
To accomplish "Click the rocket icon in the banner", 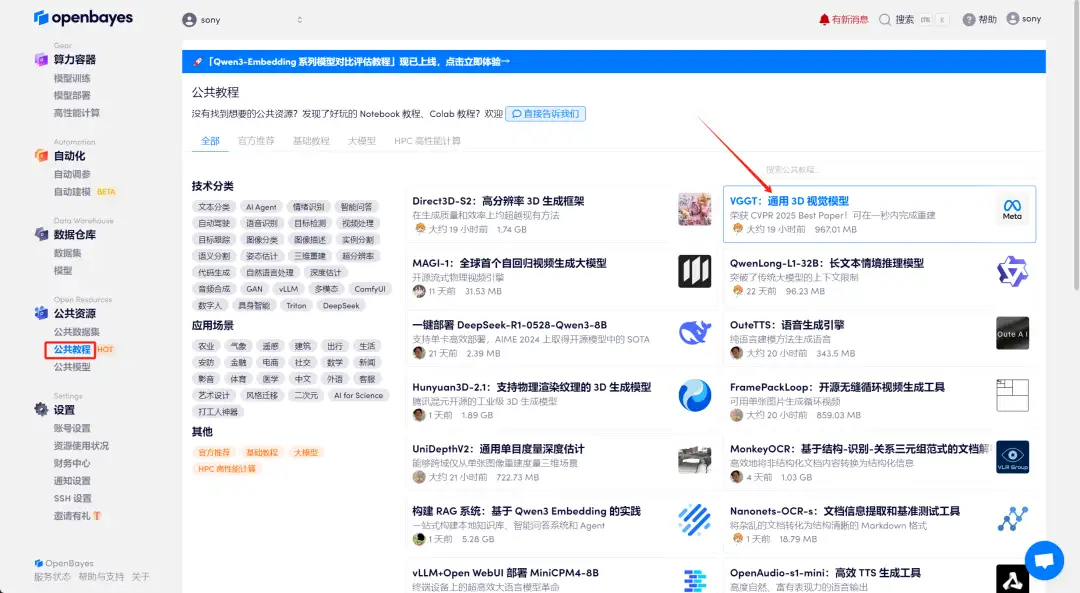I will [198, 61].
